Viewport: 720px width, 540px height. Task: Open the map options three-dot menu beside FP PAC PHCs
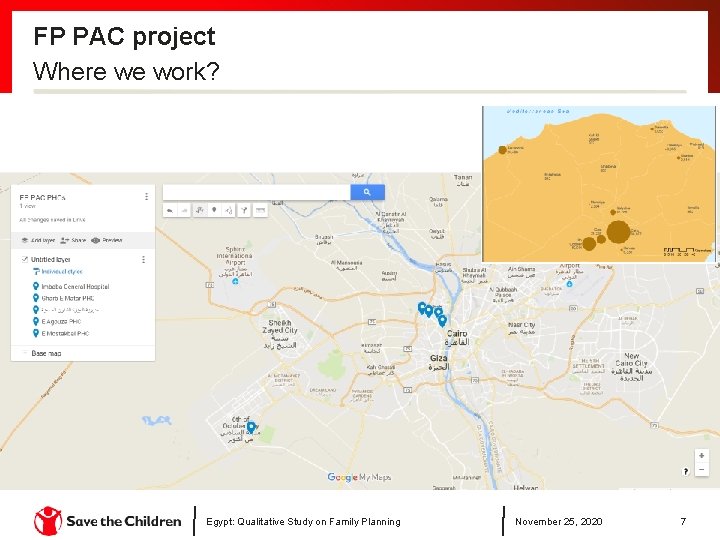click(146, 197)
